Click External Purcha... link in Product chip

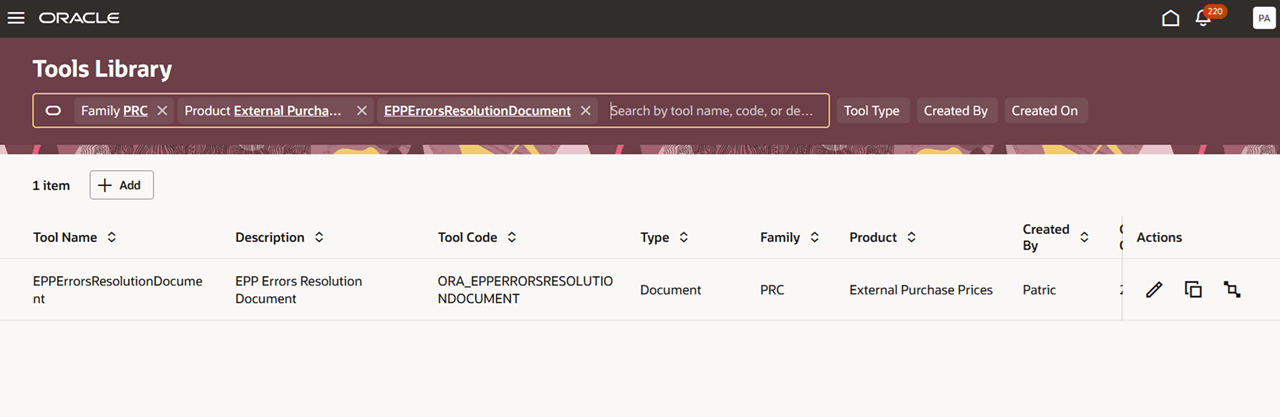[x=288, y=111]
